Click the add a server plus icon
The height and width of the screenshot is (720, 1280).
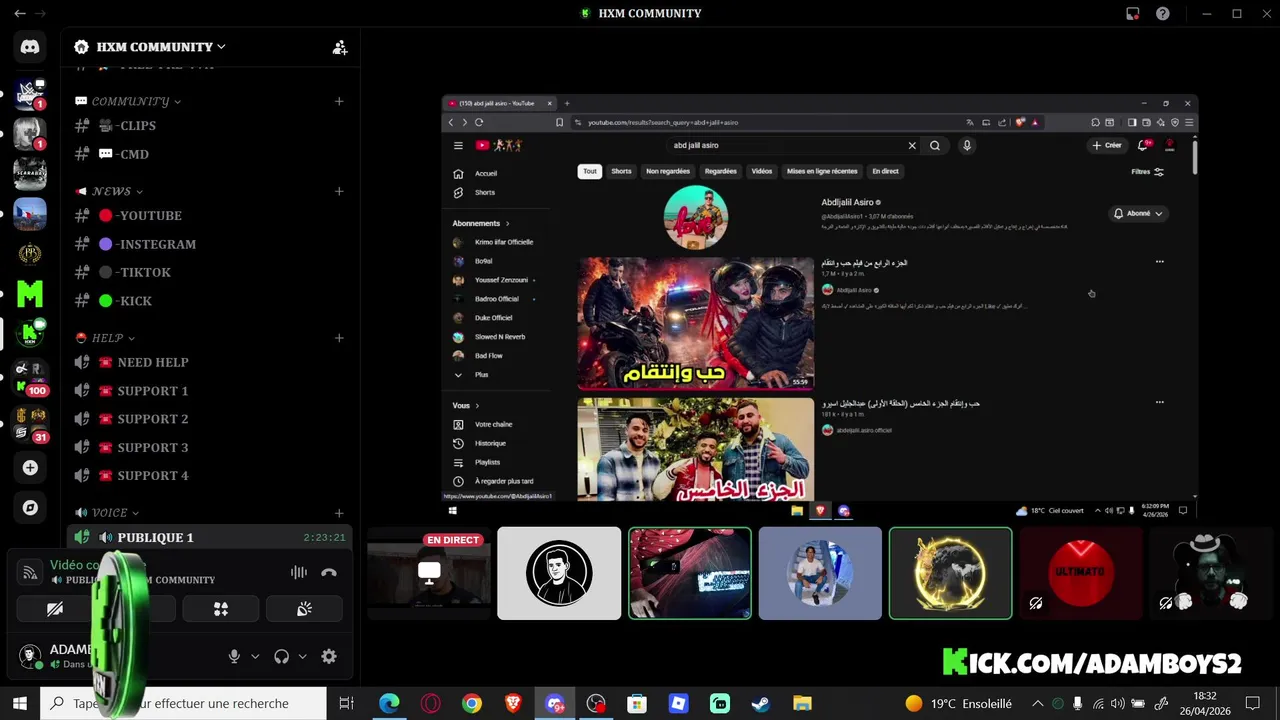[30, 468]
